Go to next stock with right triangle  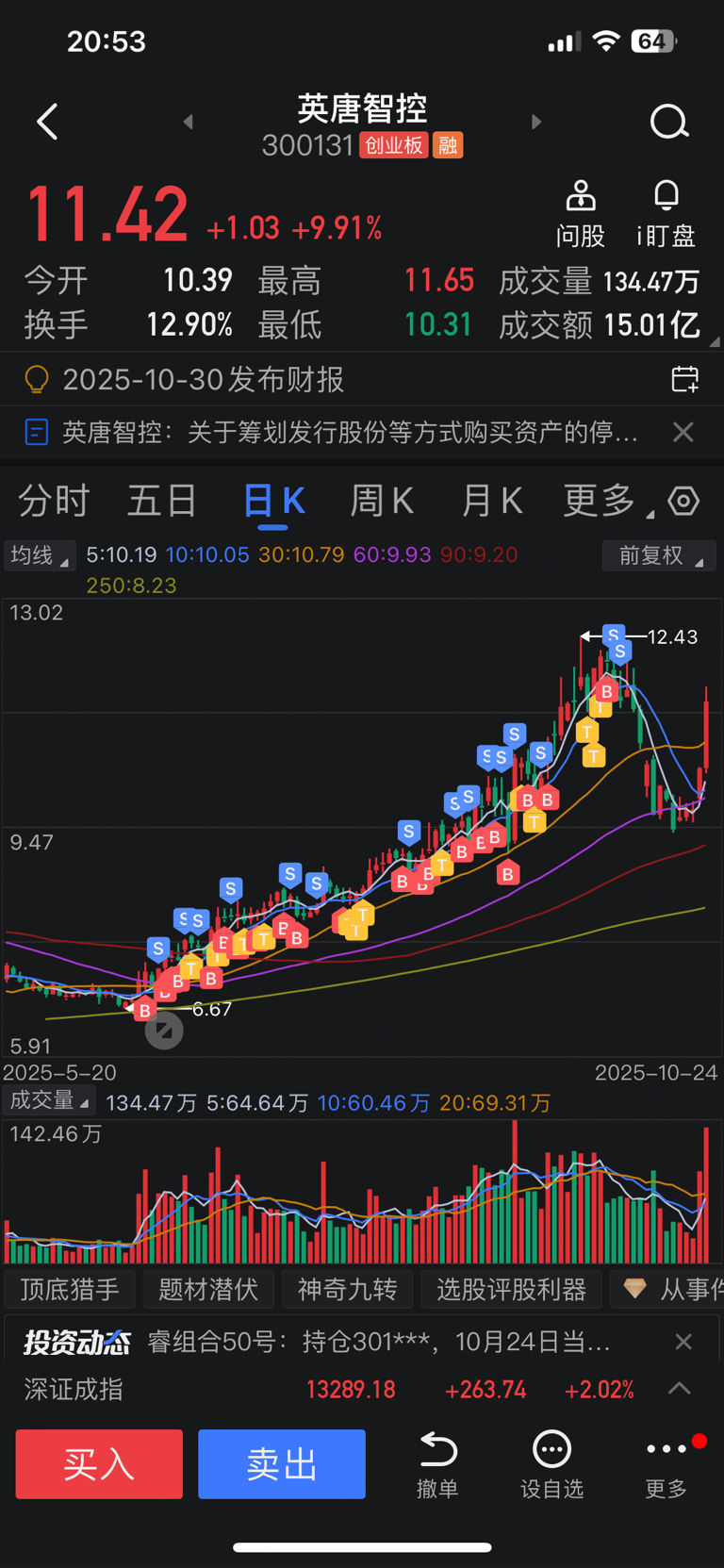tap(536, 122)
